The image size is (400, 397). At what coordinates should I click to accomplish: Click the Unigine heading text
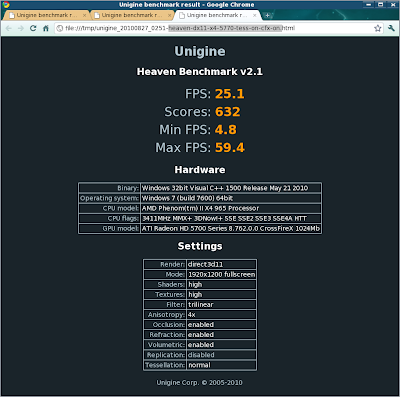pos(200,51)
